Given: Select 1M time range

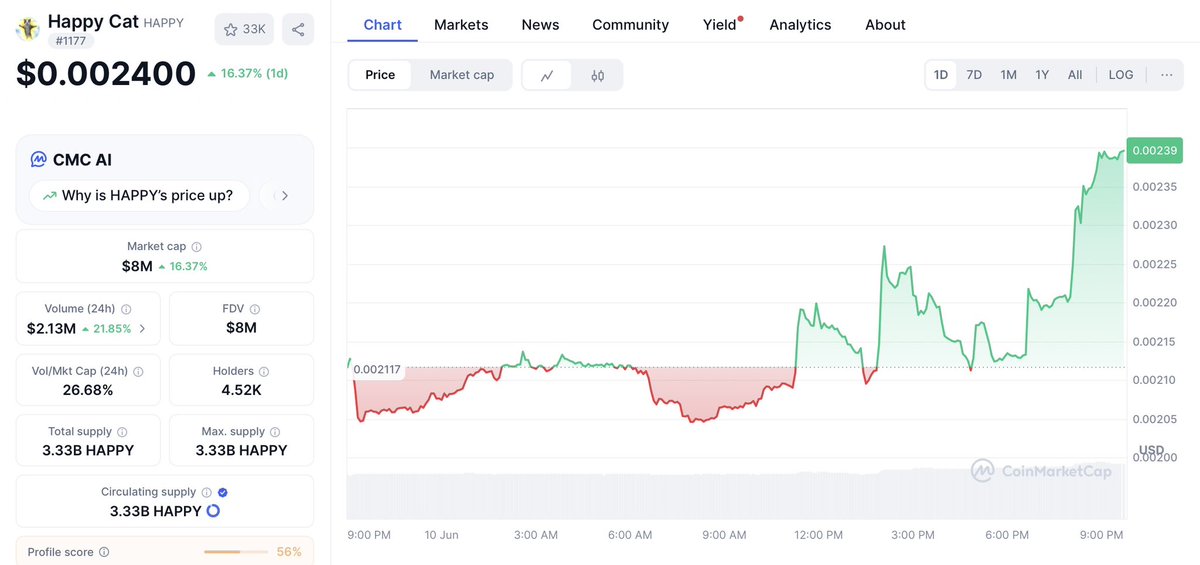Looking at the screenshot, I should click(x=1008, y=75).
